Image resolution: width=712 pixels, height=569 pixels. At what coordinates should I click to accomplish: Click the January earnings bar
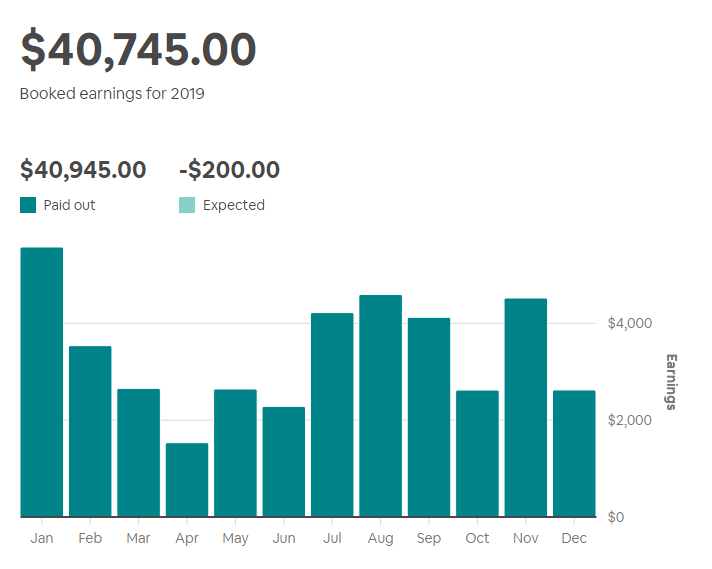point(42,382)
